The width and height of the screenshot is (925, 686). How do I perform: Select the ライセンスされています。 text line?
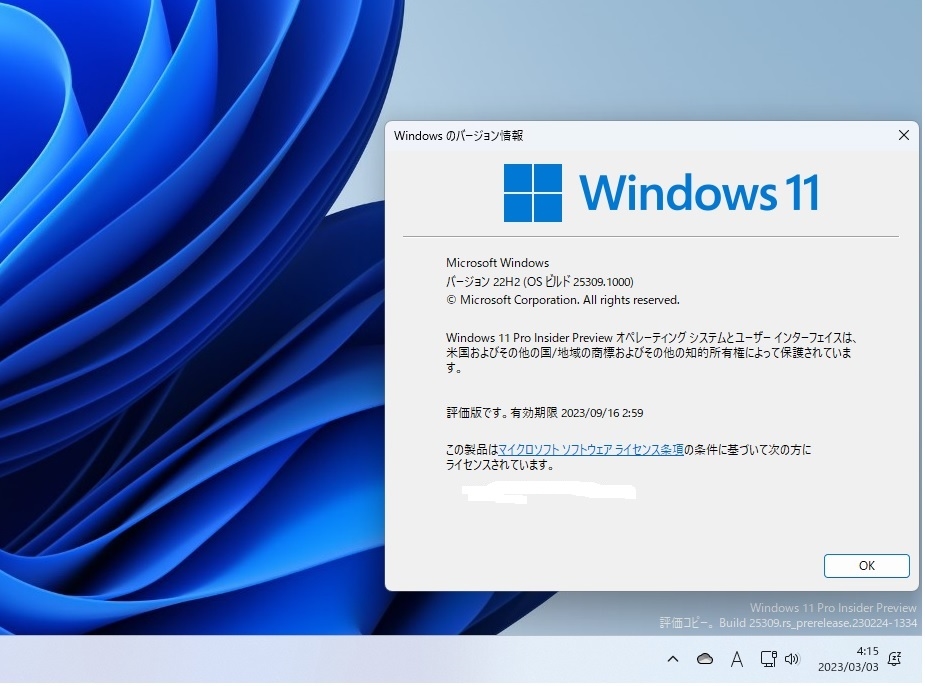pyautogui.click(x=500, y=465)
